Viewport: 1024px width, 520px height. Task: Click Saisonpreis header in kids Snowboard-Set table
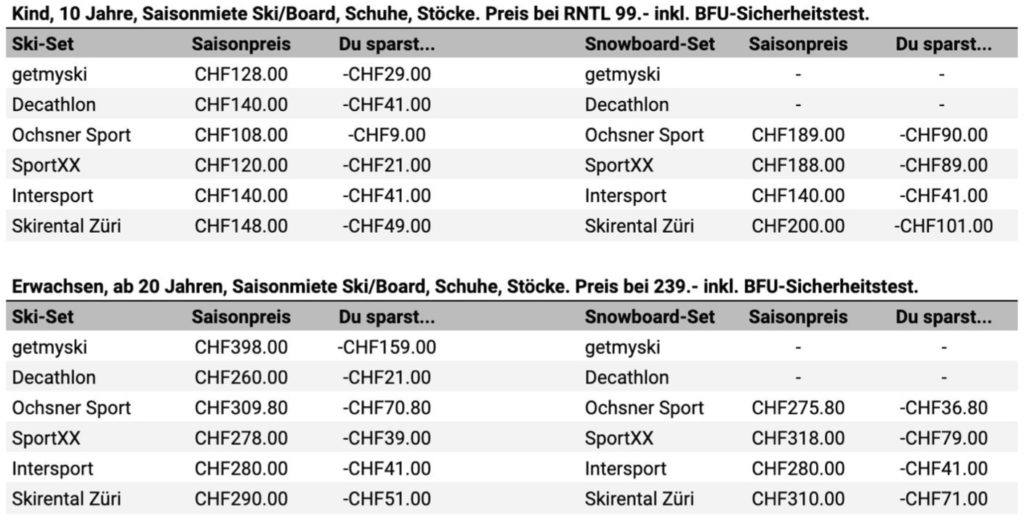(x=798, y=44)
